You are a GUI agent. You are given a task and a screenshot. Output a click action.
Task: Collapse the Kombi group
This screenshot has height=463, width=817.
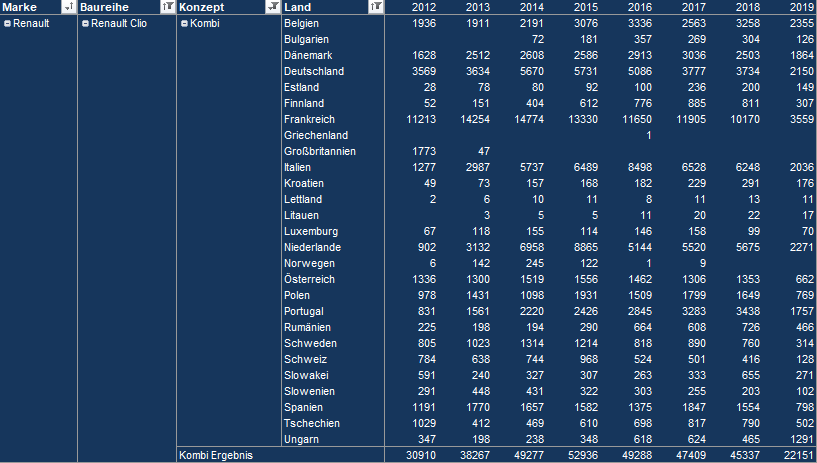tap(184, 23)
